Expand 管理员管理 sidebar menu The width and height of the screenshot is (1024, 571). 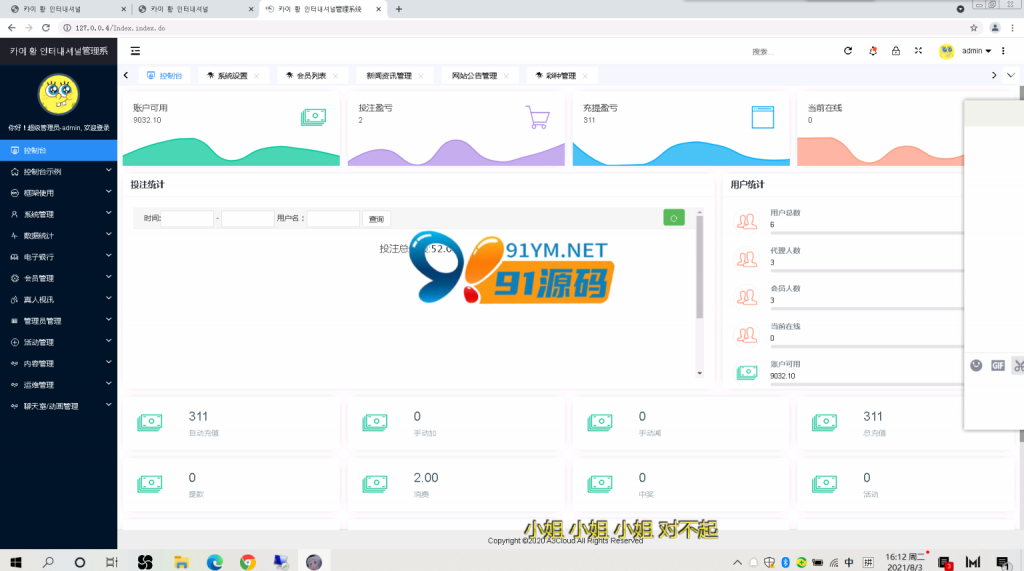[x=59, y=321]
